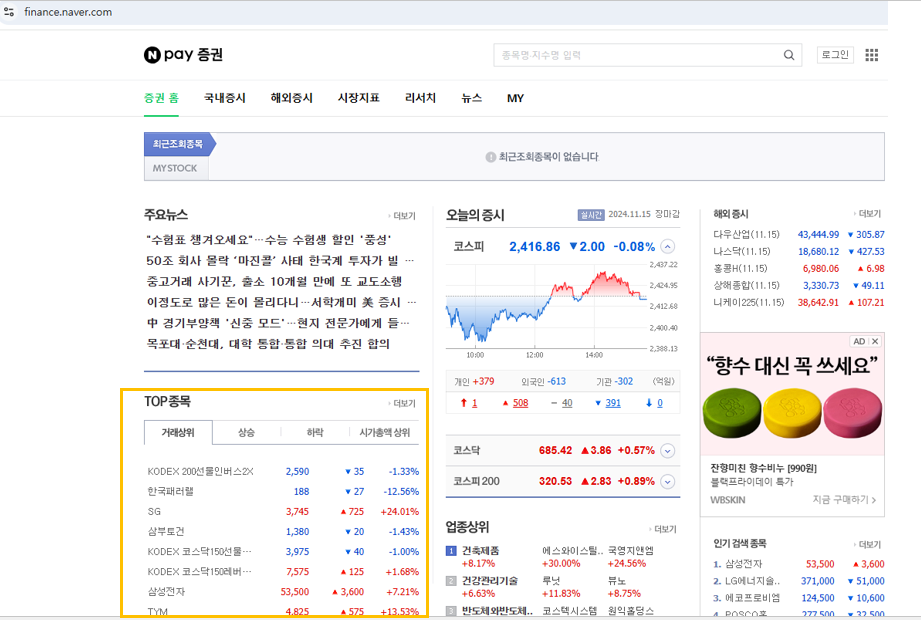The height and width of the screenshot is (620, 921).
Task: Open the MY menu
Action: tap(515, 98)
